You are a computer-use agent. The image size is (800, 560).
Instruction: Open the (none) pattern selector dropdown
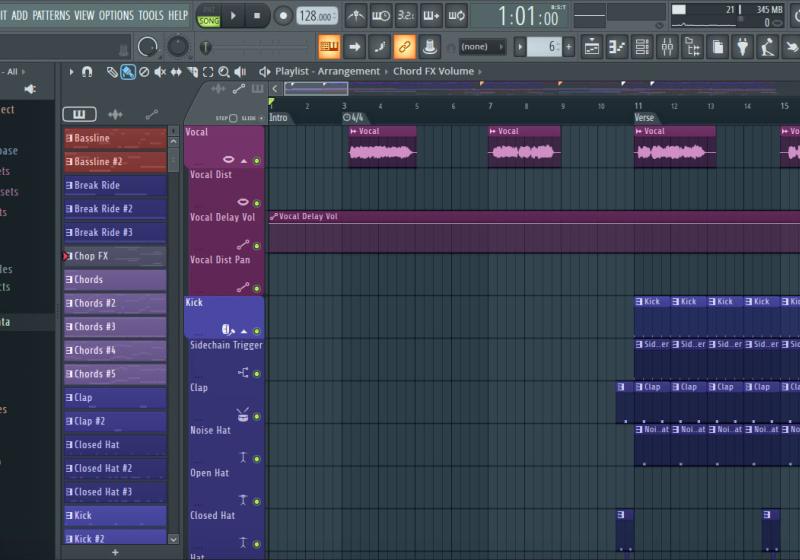[x=477, y=46]
